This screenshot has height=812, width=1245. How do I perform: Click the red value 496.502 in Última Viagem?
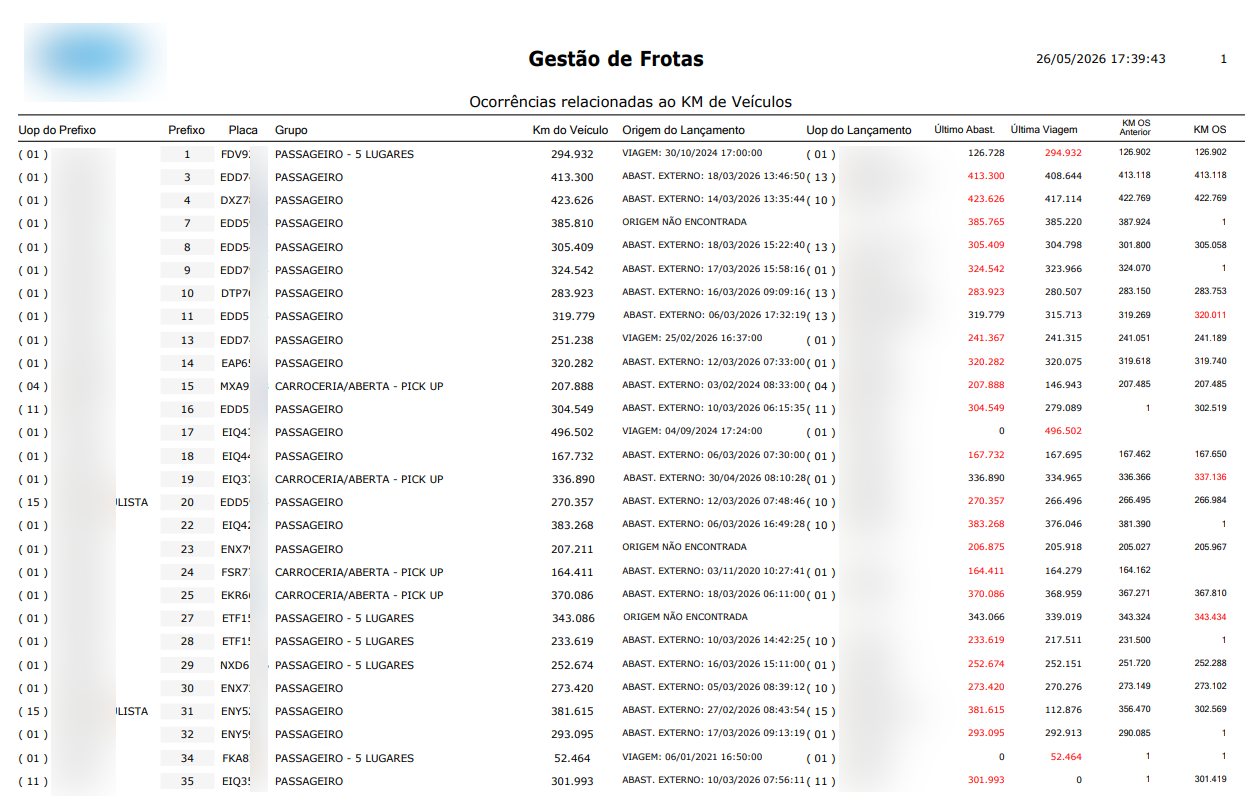pos(1063,432)
